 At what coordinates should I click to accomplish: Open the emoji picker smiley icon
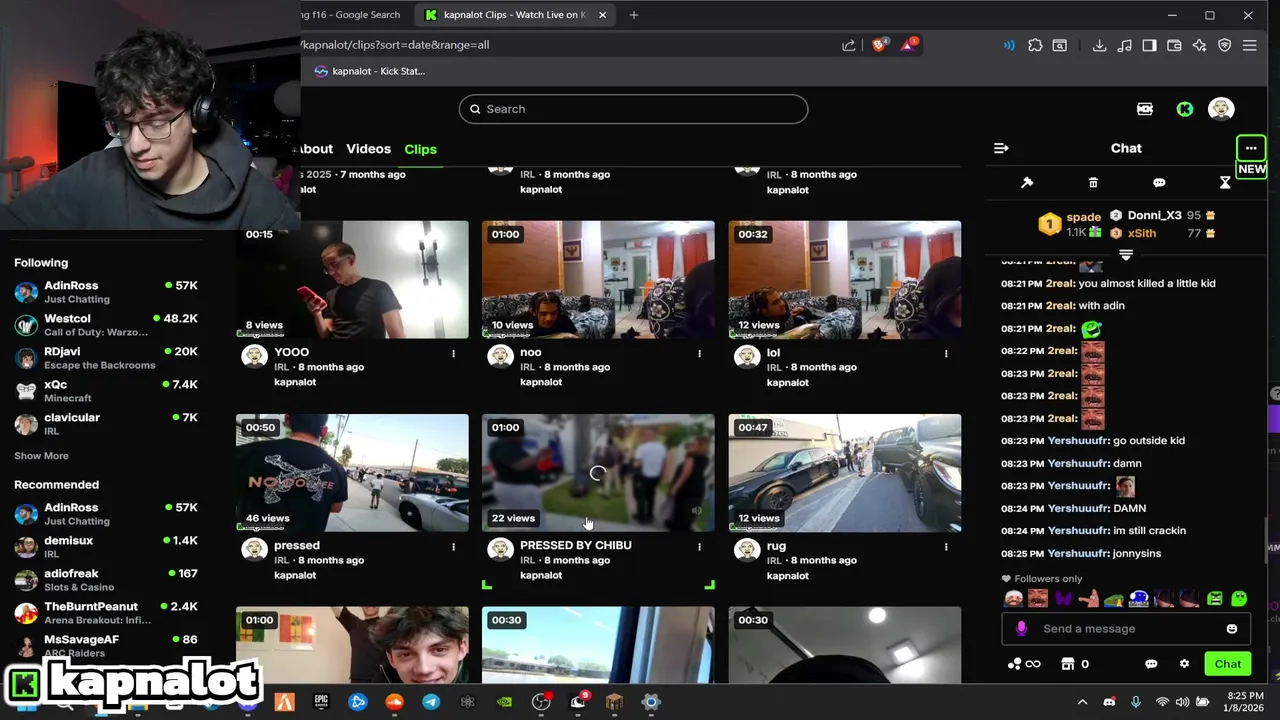pos(1232,629)
